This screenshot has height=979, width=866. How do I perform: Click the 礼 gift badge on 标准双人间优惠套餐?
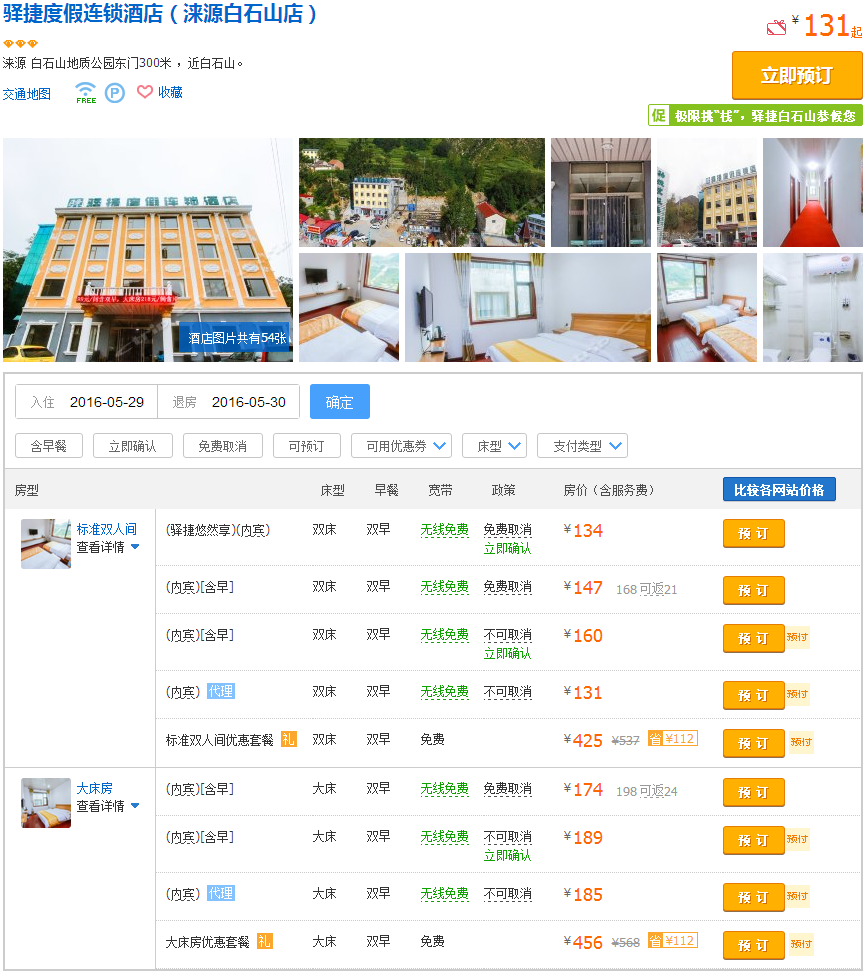(x=288, y=739)
